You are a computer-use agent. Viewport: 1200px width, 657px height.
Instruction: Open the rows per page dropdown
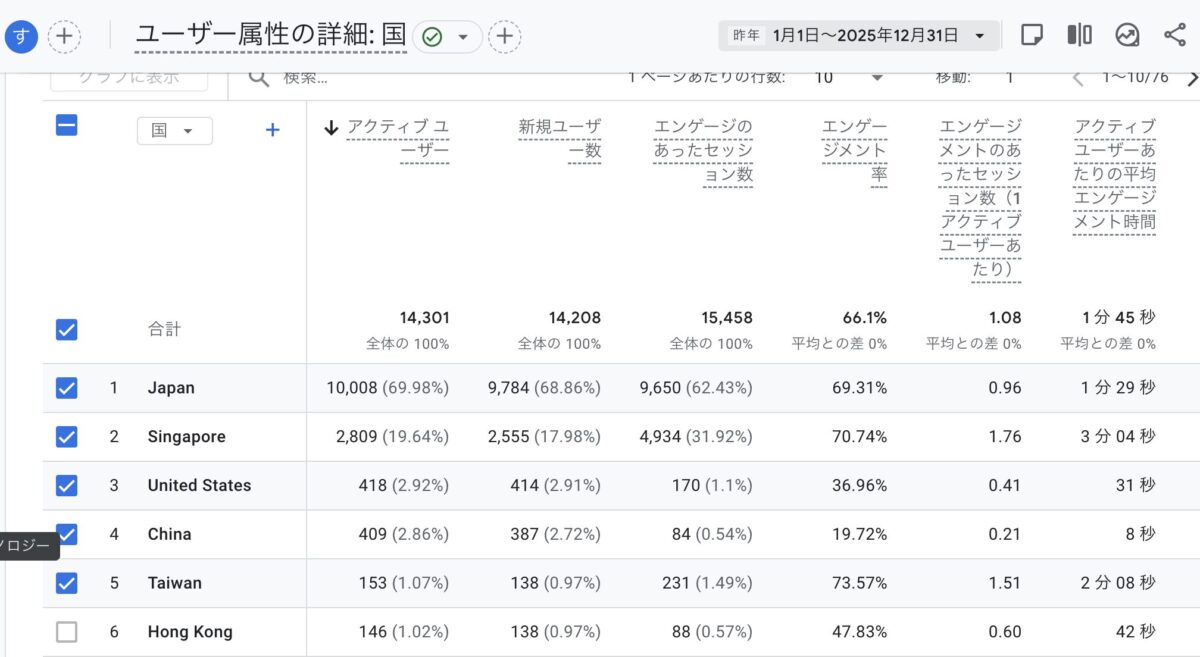pos(848,77)
